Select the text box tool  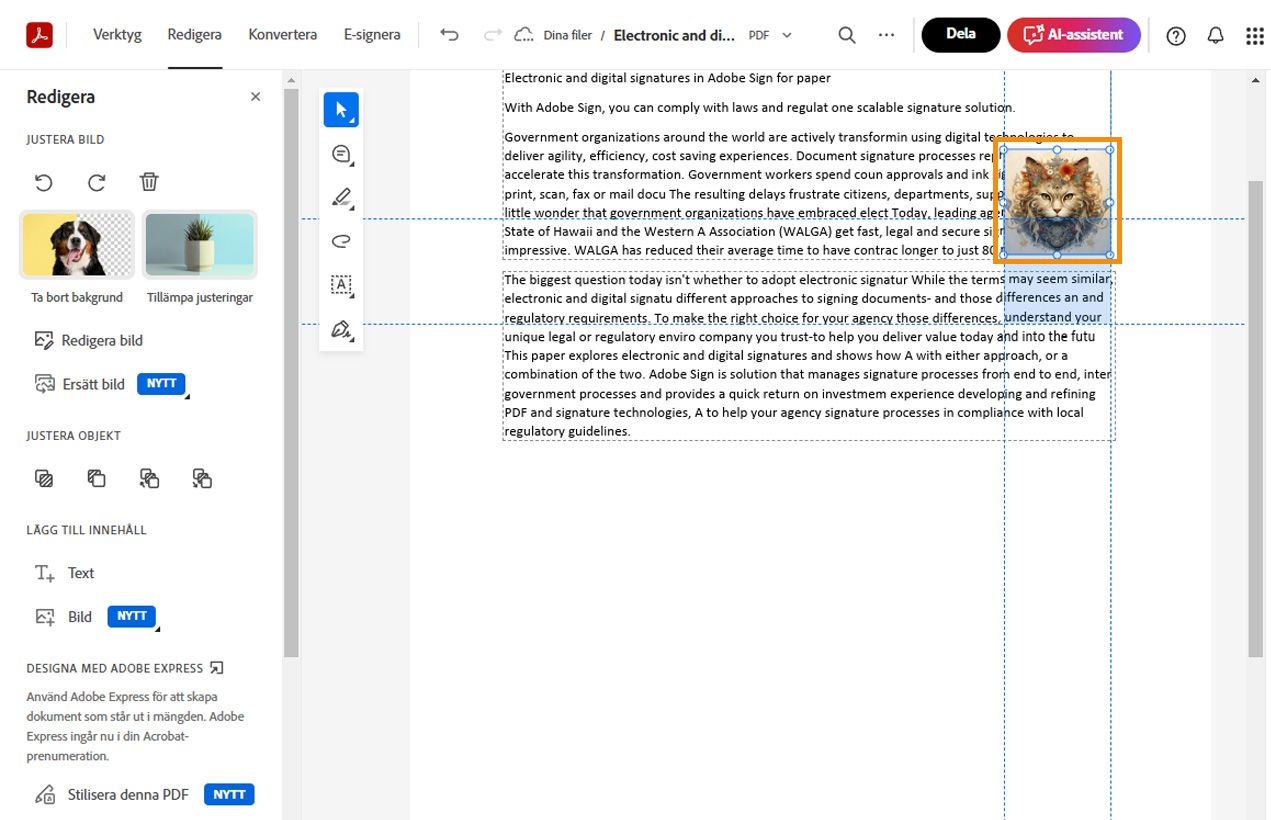[341, 285]
